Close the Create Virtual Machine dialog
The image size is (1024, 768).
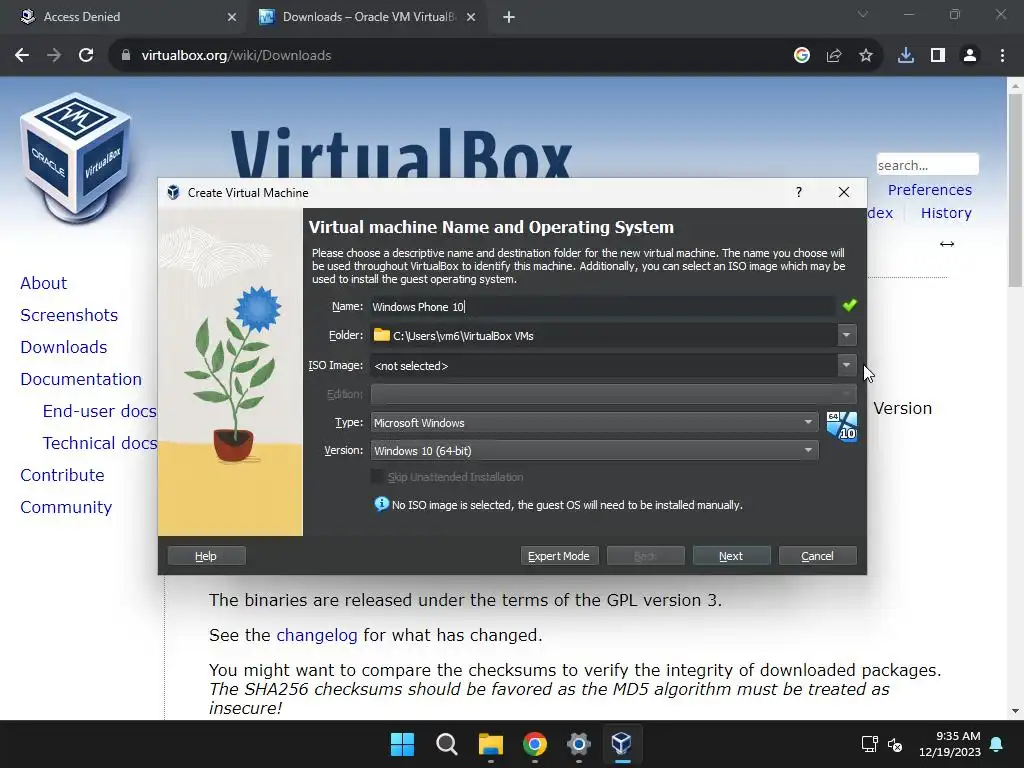tap(844, 192)
